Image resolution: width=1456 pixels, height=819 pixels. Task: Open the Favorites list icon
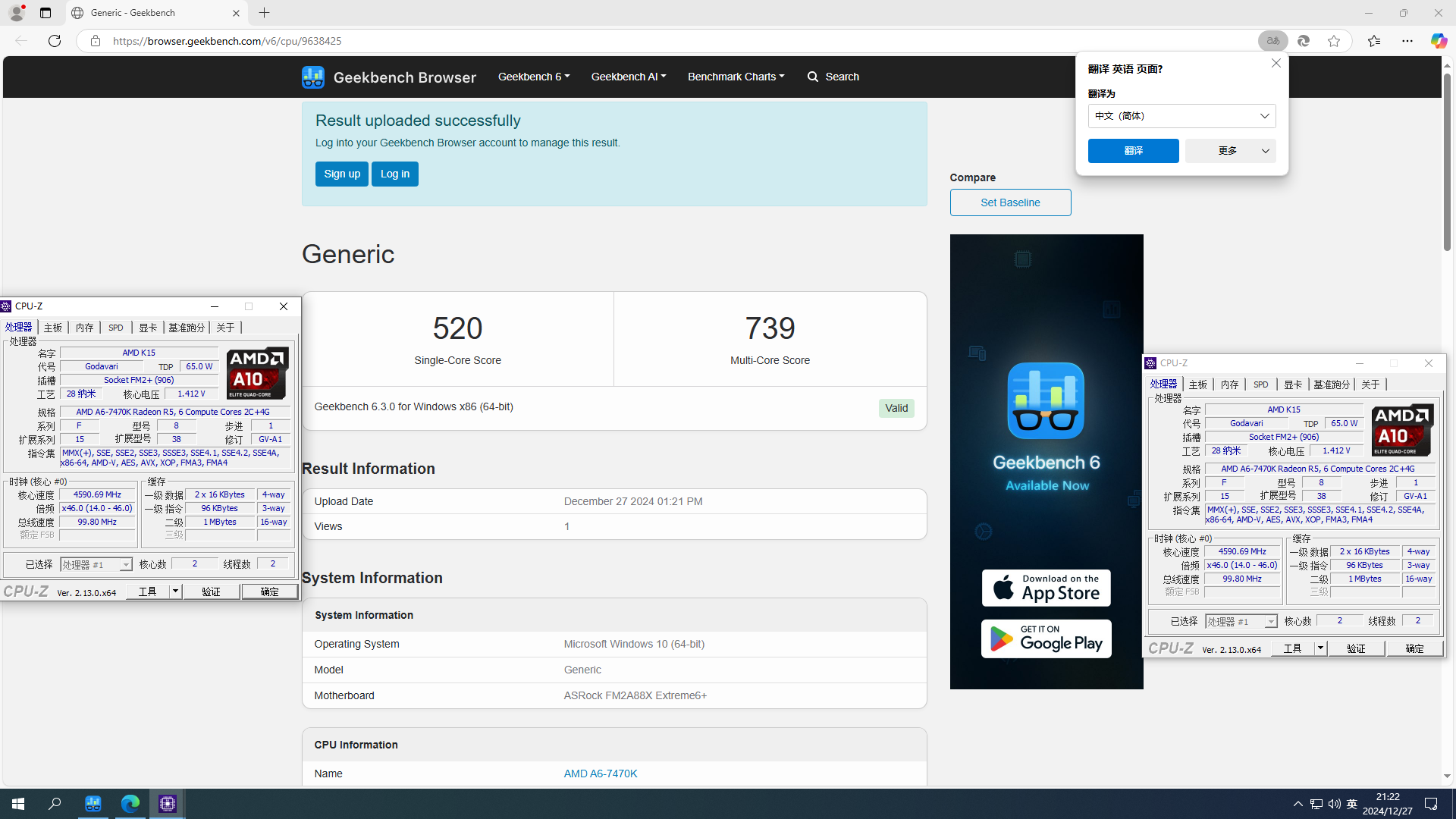click(x=1374, y=41)
